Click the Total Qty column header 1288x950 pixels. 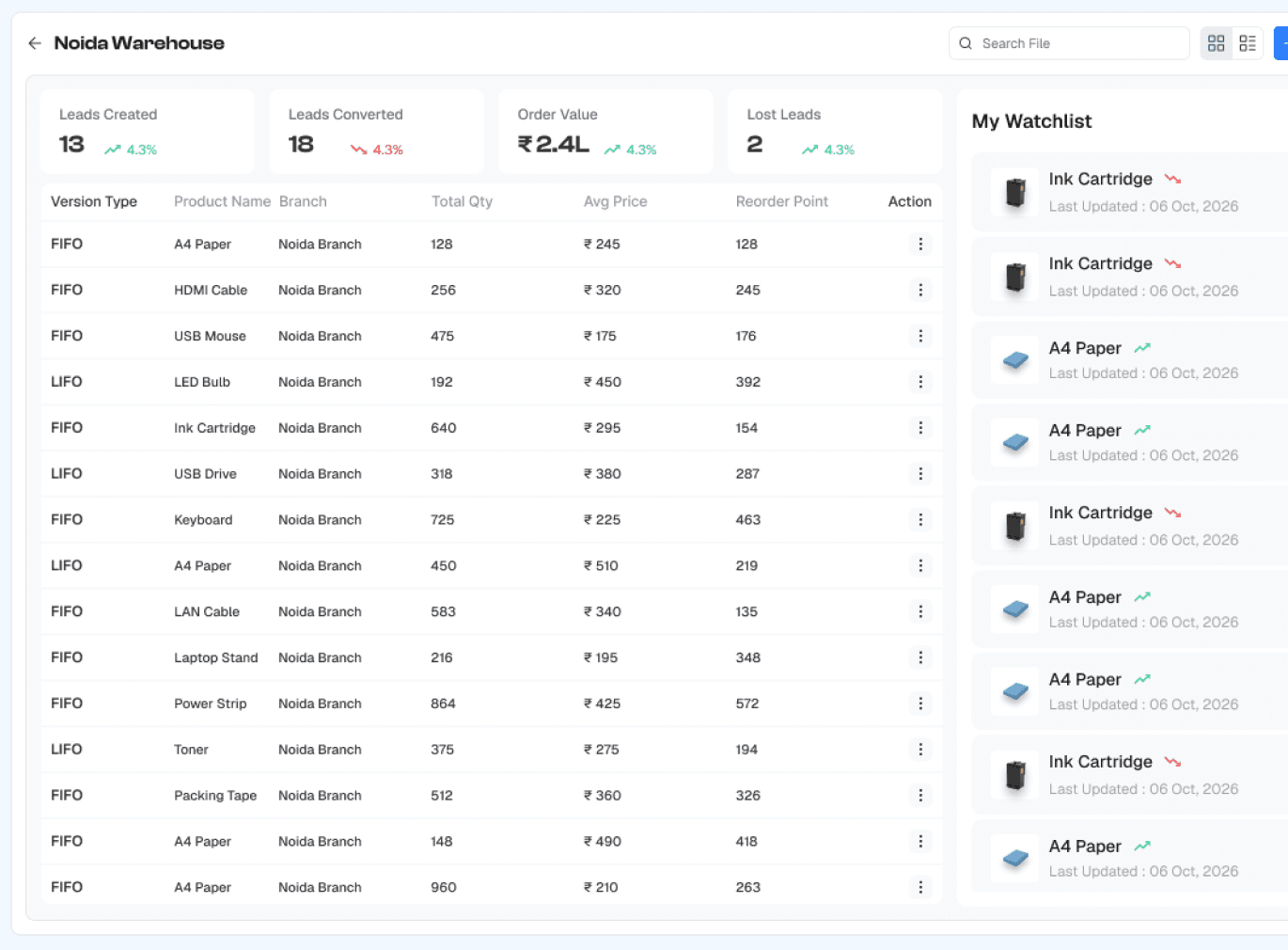(x=462, y=201)
